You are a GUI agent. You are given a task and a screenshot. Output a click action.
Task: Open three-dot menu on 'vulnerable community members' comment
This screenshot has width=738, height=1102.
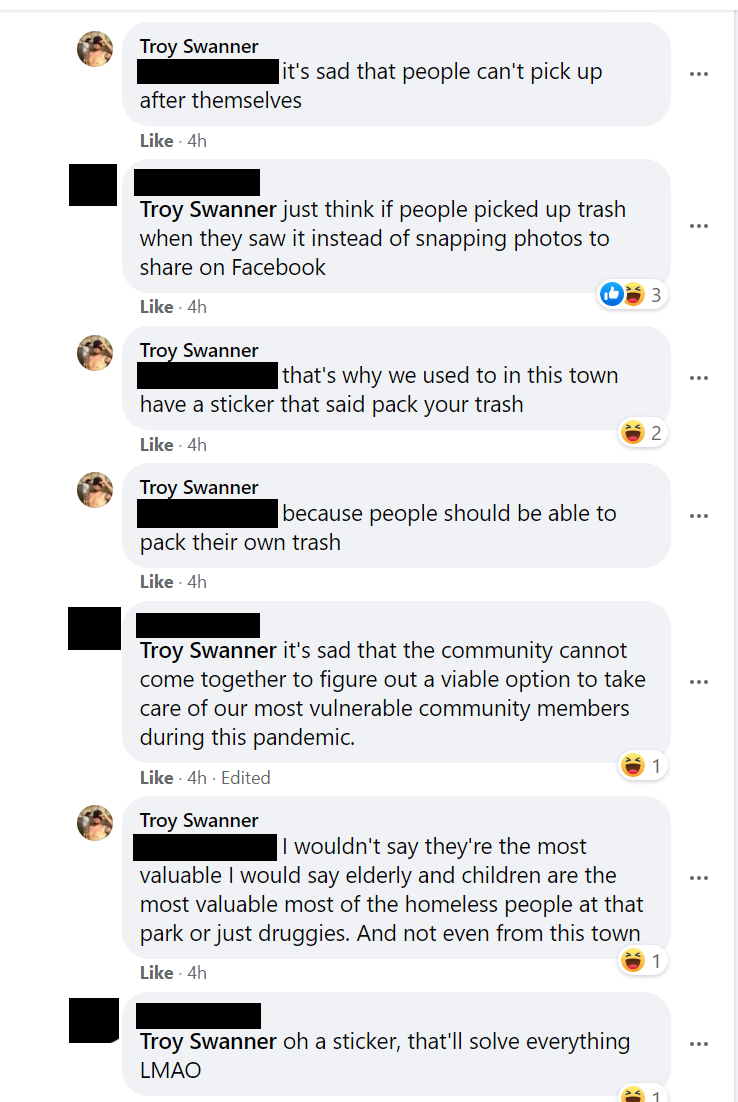point(699,682)
